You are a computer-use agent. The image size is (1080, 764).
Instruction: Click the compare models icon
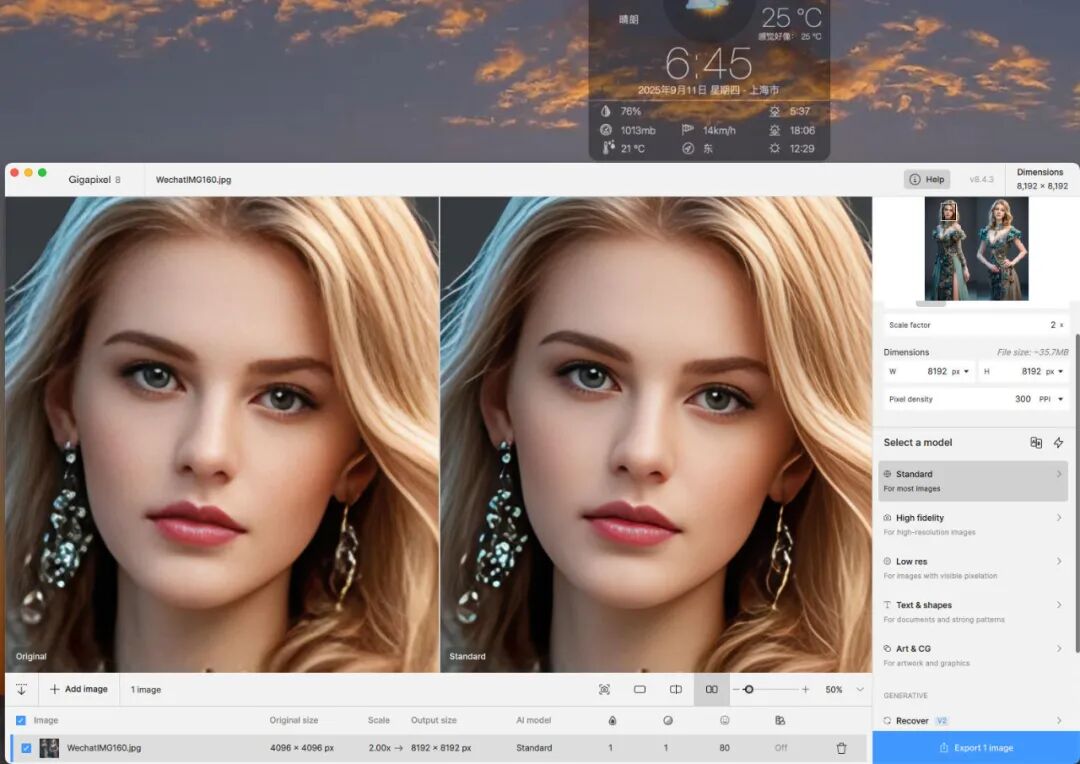(1036, 442)
